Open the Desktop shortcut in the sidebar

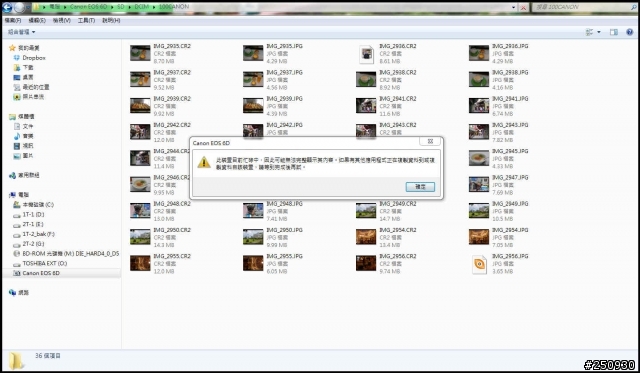click(x=28, y=77)
